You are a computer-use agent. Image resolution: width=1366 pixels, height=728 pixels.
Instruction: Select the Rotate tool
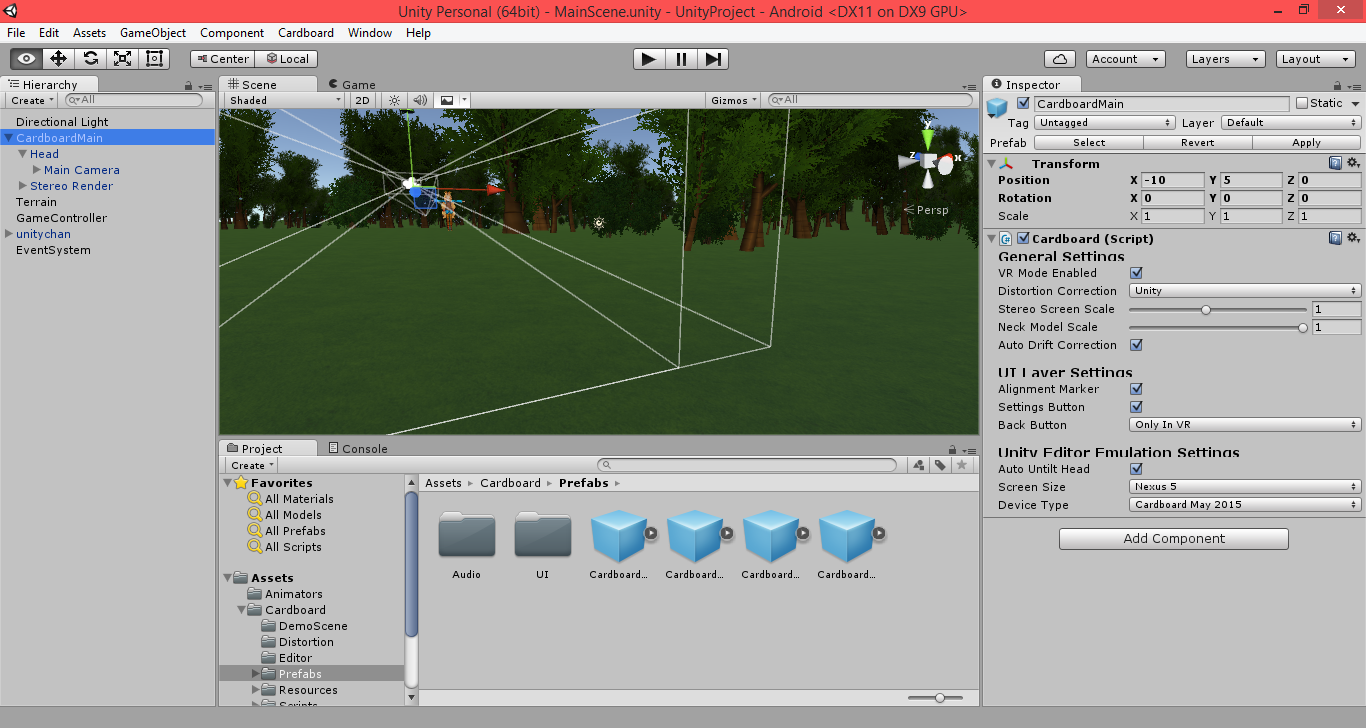coord(90,59)
